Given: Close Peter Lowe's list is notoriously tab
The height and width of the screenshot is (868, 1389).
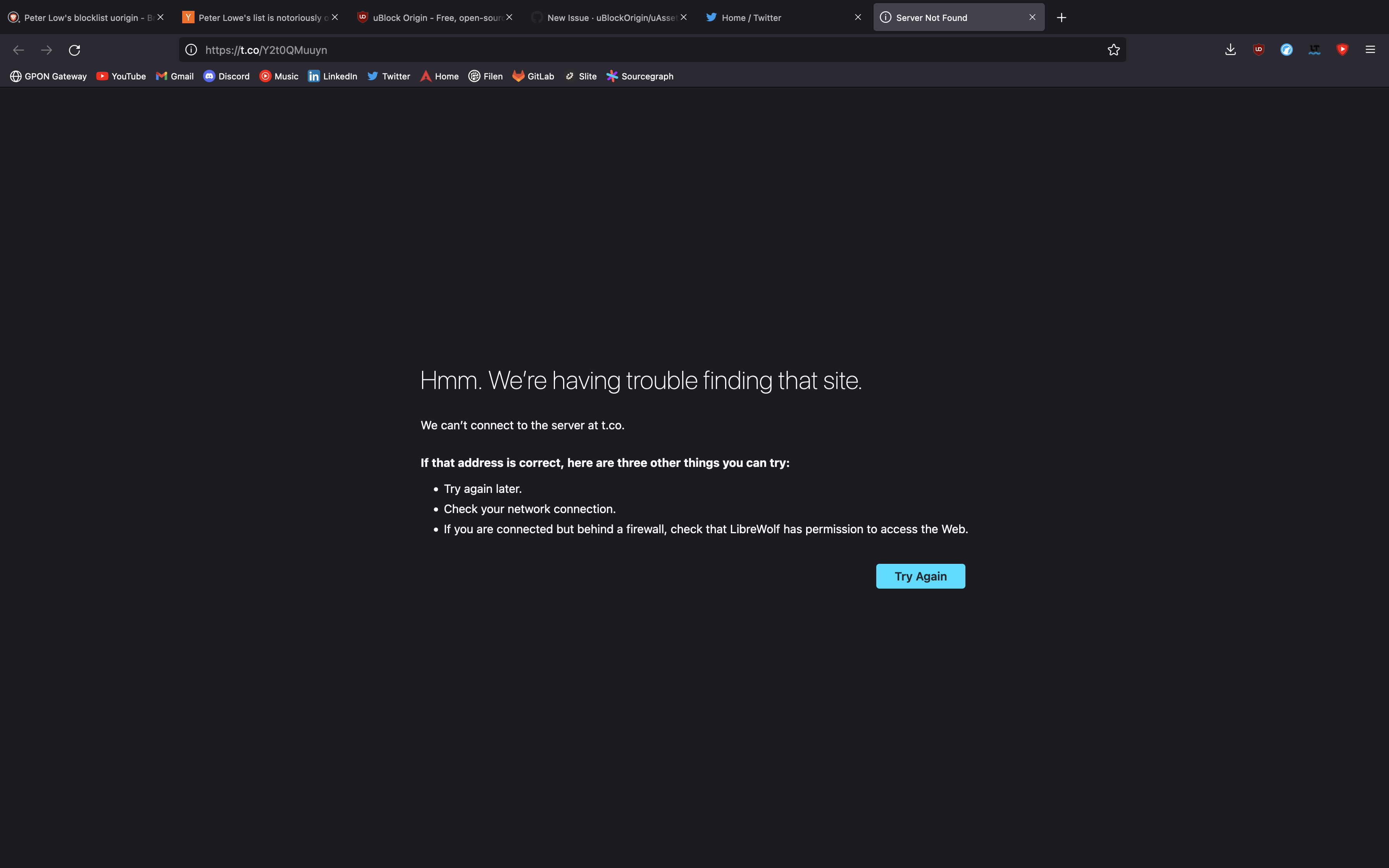Looking at the screenshot, I should tap(334, 18).
